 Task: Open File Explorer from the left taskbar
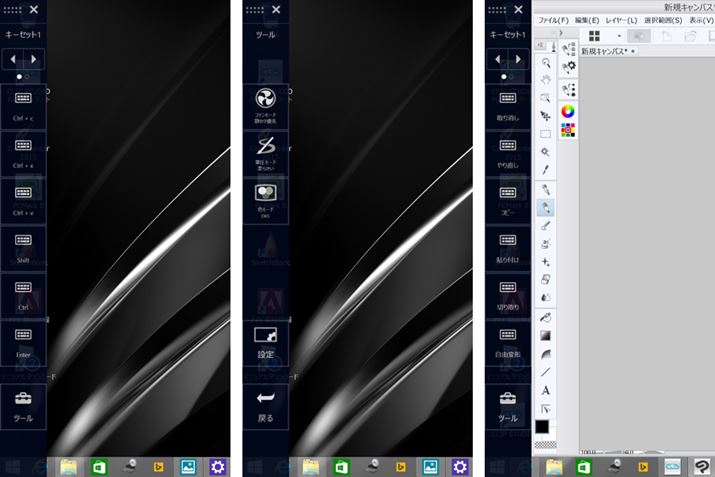tap(69, 466)
